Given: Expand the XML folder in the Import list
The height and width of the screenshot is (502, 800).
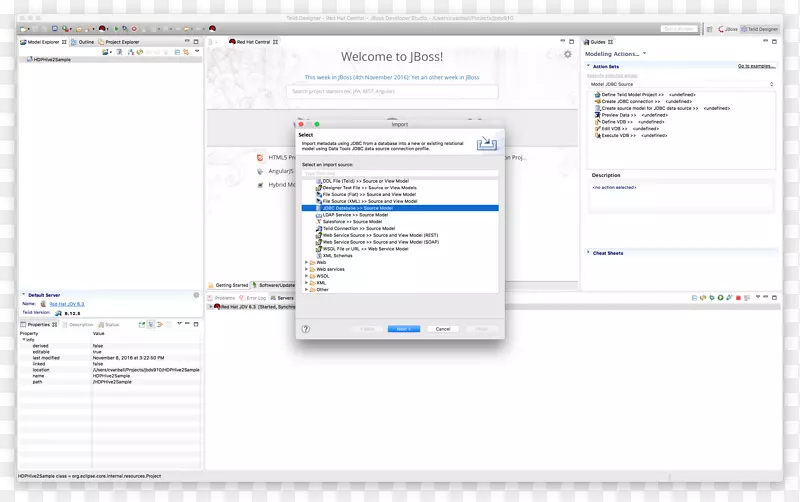Looking at the screenshot, I should point(306,283).
